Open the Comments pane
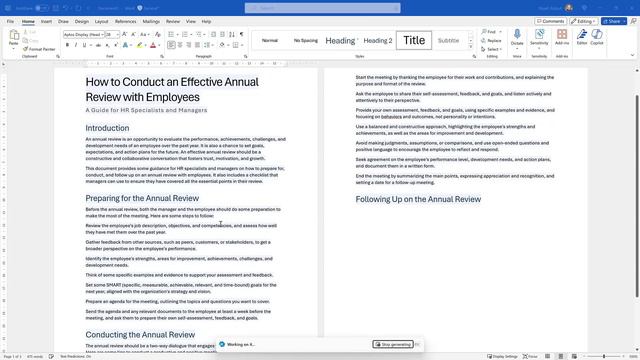 tap(551, 21)
